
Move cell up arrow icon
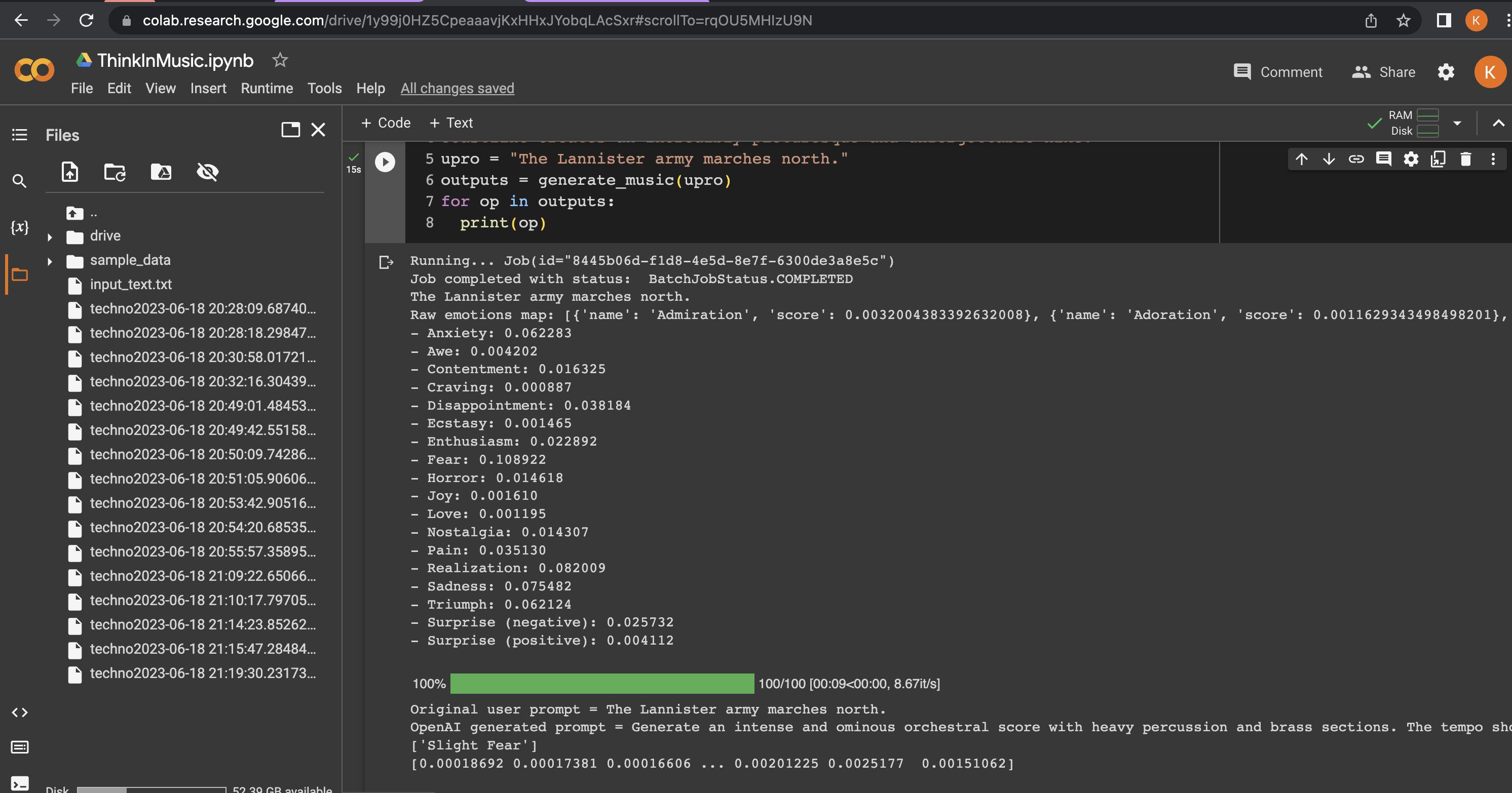(1301, 159)
